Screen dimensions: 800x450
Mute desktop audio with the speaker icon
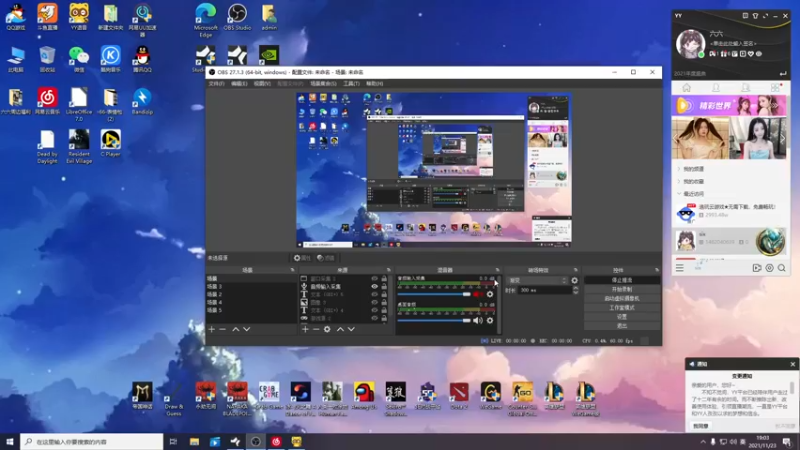point(478,320)
